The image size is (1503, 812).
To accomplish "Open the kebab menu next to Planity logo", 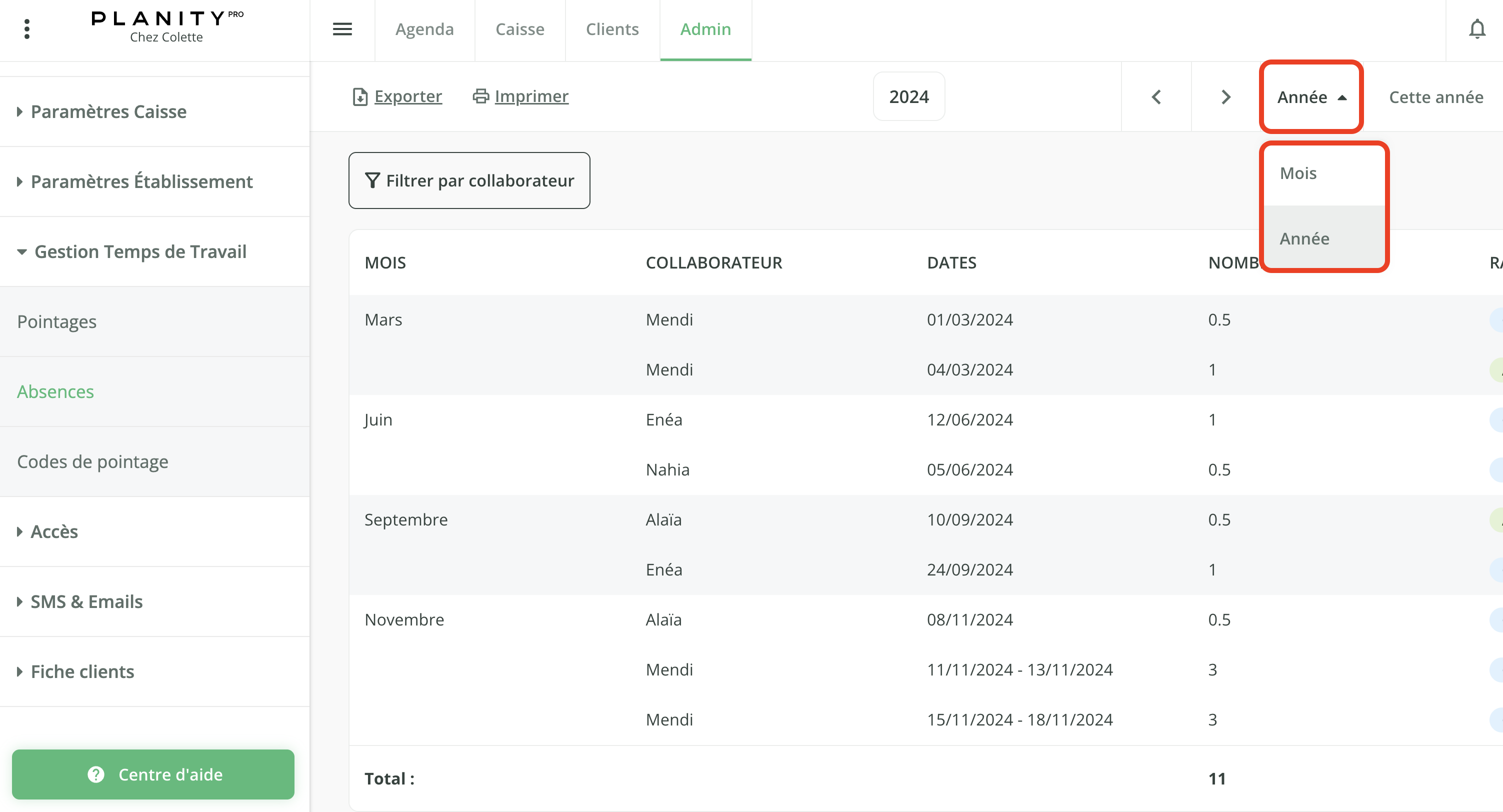I will click(x=26, y=28).
